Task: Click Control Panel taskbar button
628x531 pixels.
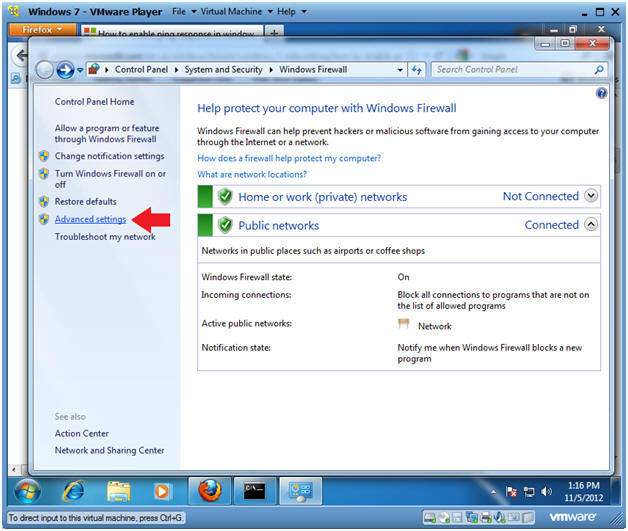Action: pyautogui.click(x=300, y=491)
